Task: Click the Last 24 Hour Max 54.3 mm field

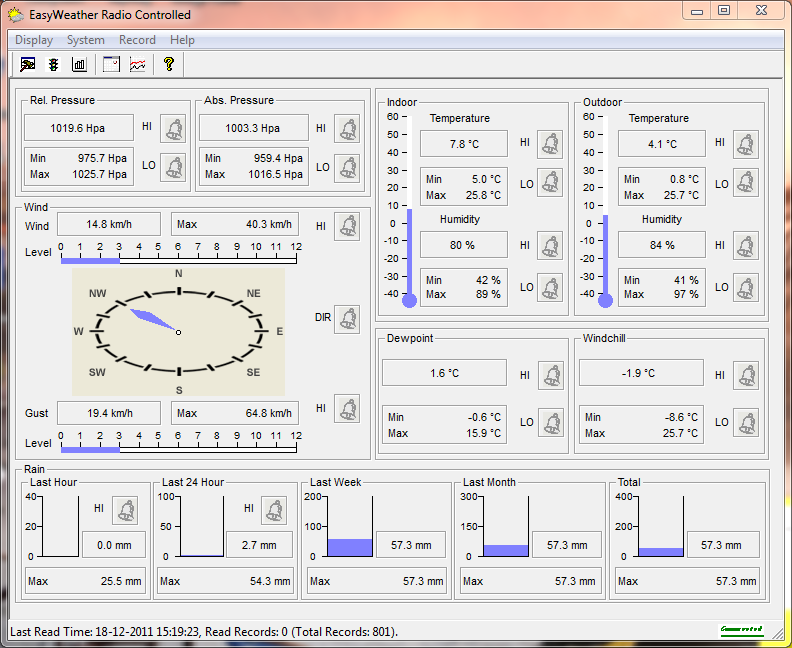Action: 226,581
